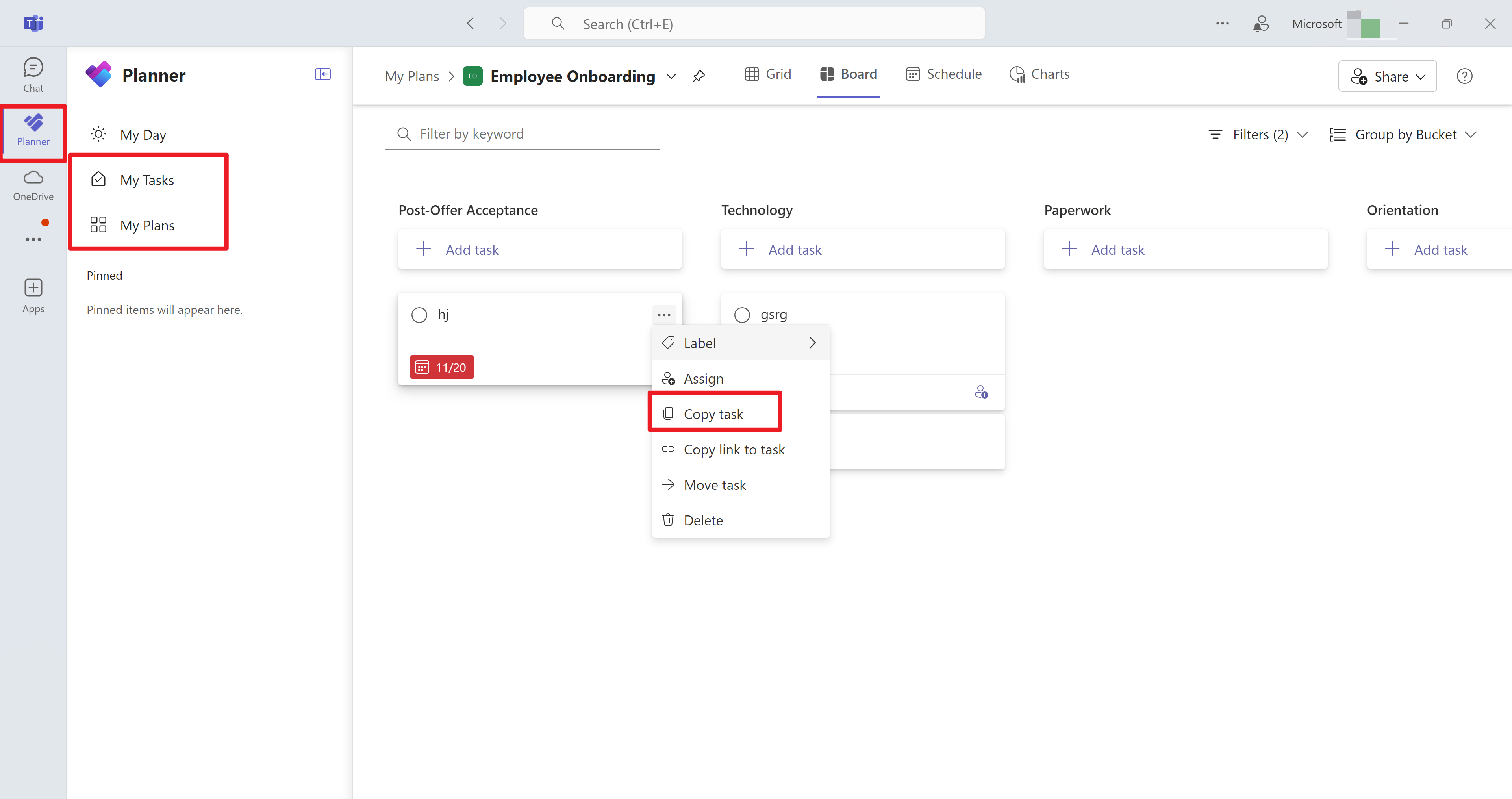Navigate back with the back arrow

click(x=470, y=23)
